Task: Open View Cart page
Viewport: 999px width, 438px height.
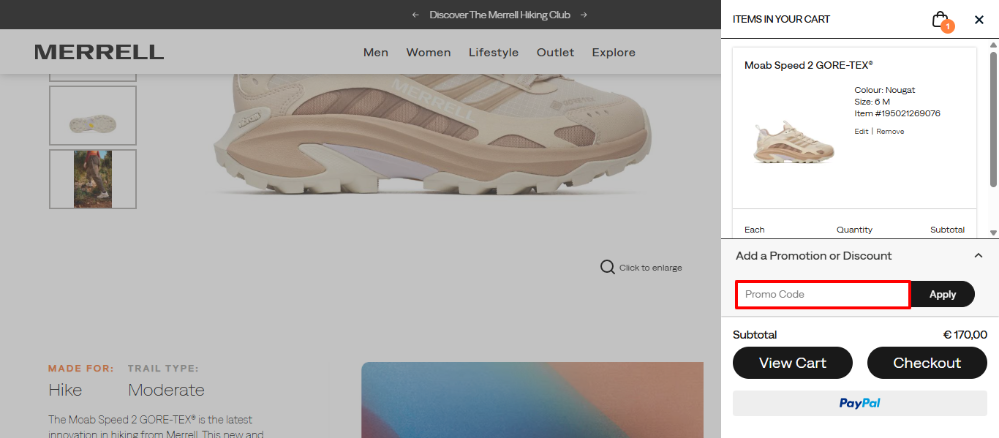Action: tap(793, 363)
